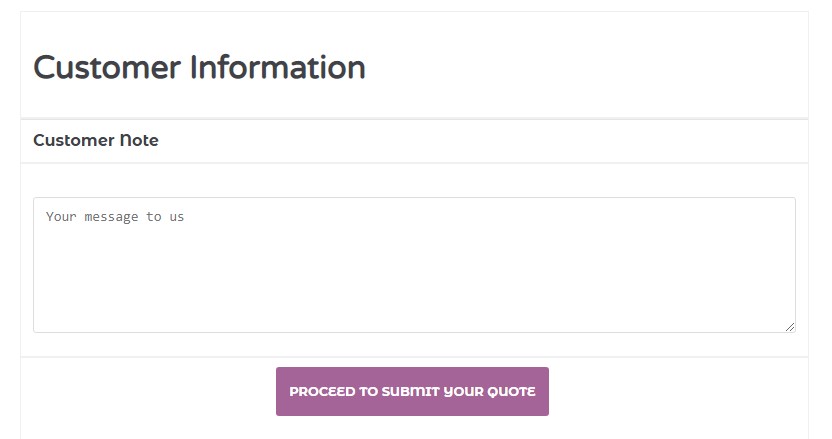The width and height of the screenshot is (832, 439).
Task: Click the Customer Information heading
Action: point(199,68)
